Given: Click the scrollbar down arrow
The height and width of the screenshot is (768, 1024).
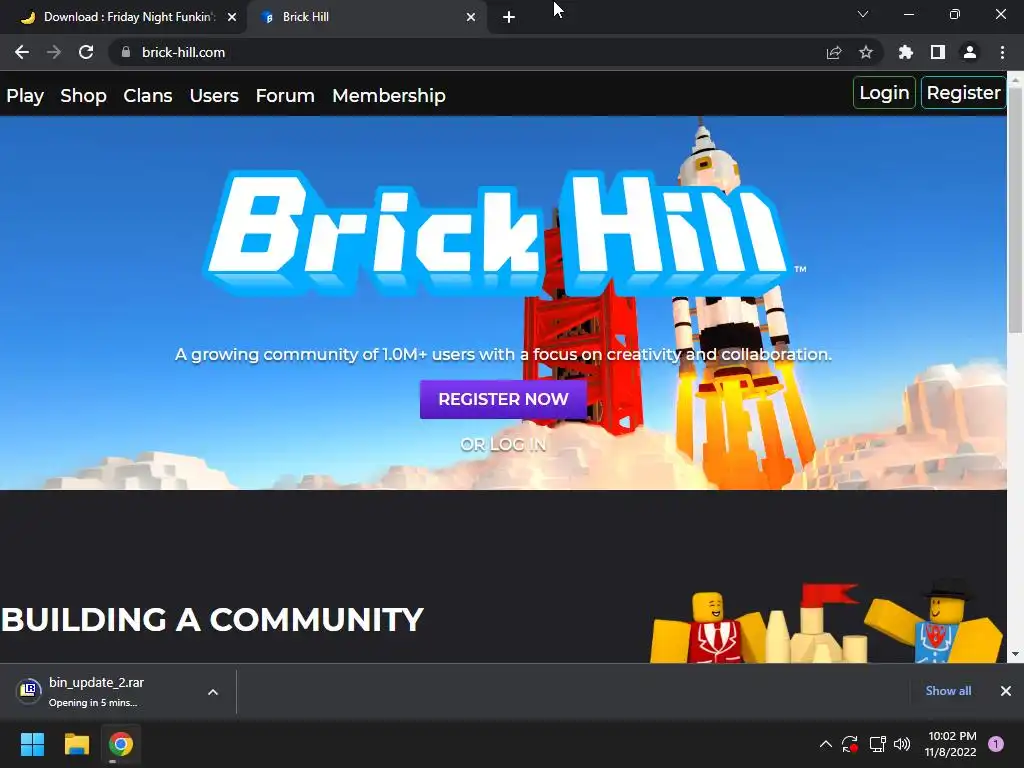Looking at the screenshot, I should click(1016, 654).
